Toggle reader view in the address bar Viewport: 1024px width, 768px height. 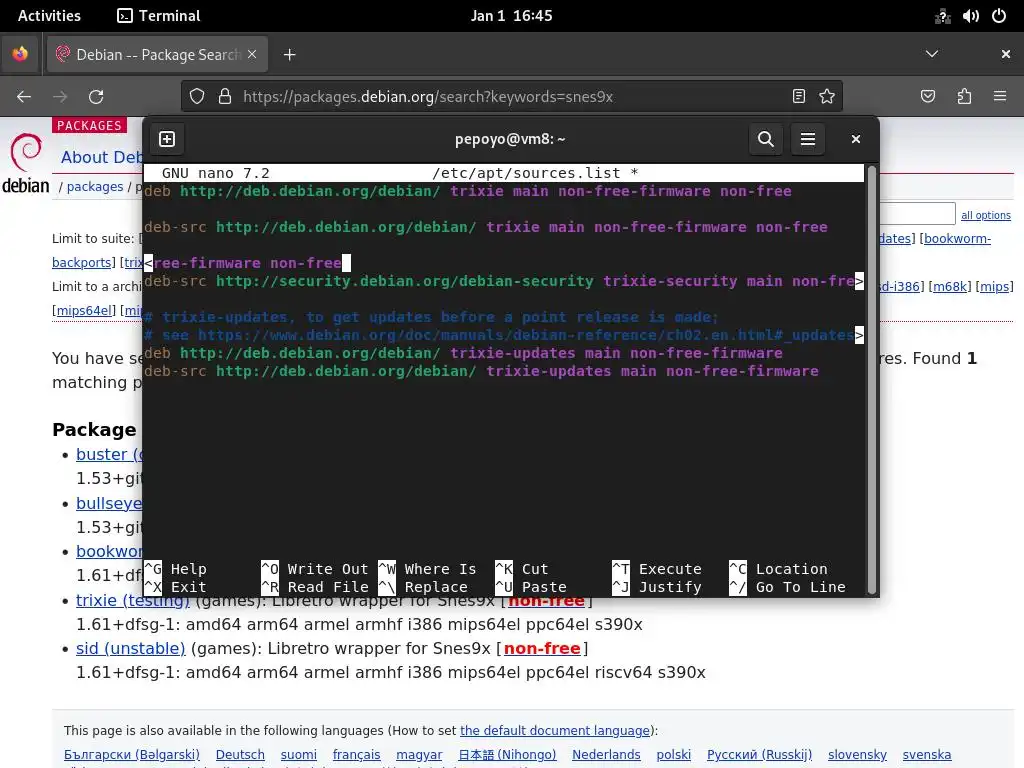[x=799, y=97]
